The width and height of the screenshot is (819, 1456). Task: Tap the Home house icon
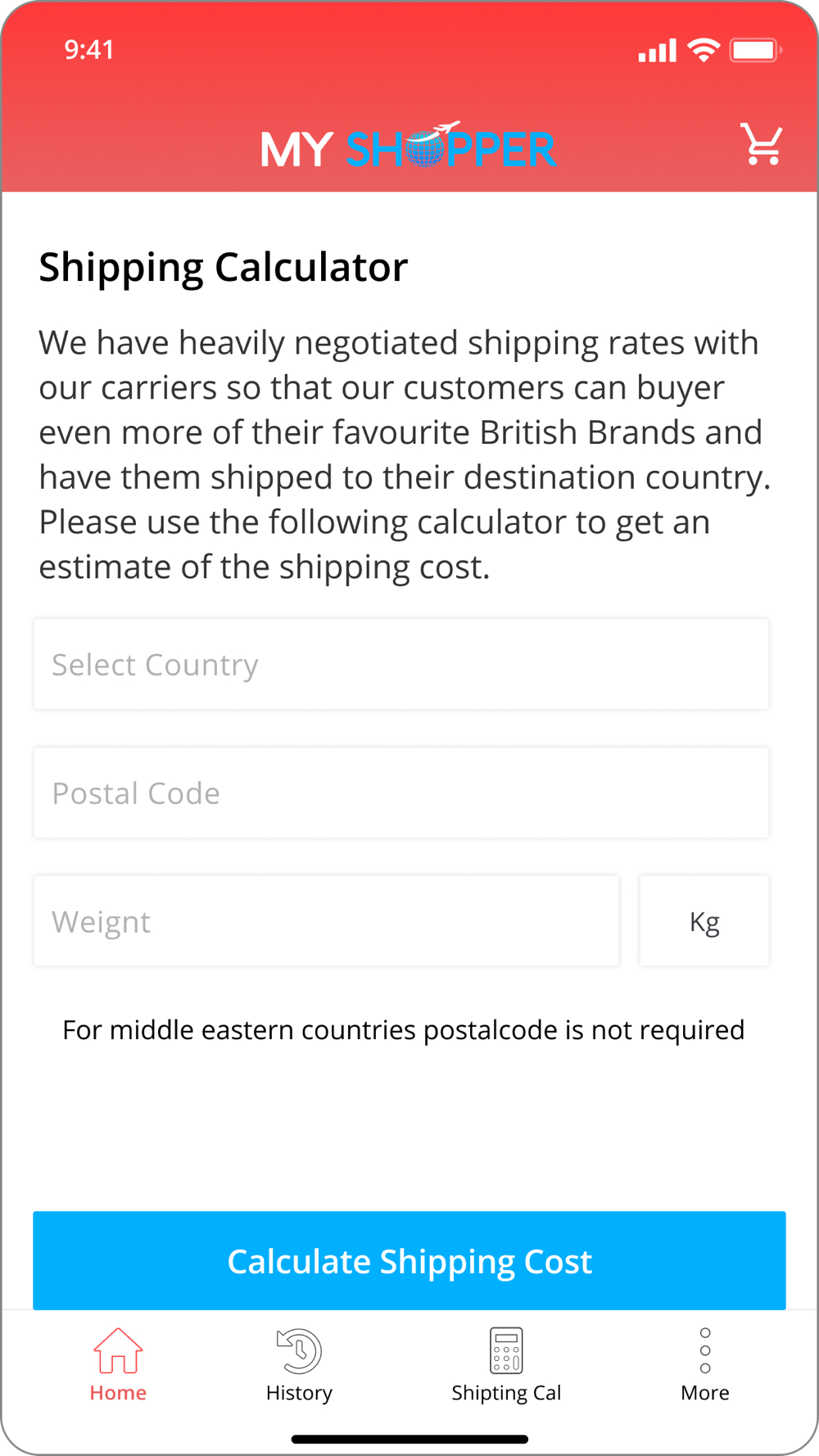click(118, 1350)
